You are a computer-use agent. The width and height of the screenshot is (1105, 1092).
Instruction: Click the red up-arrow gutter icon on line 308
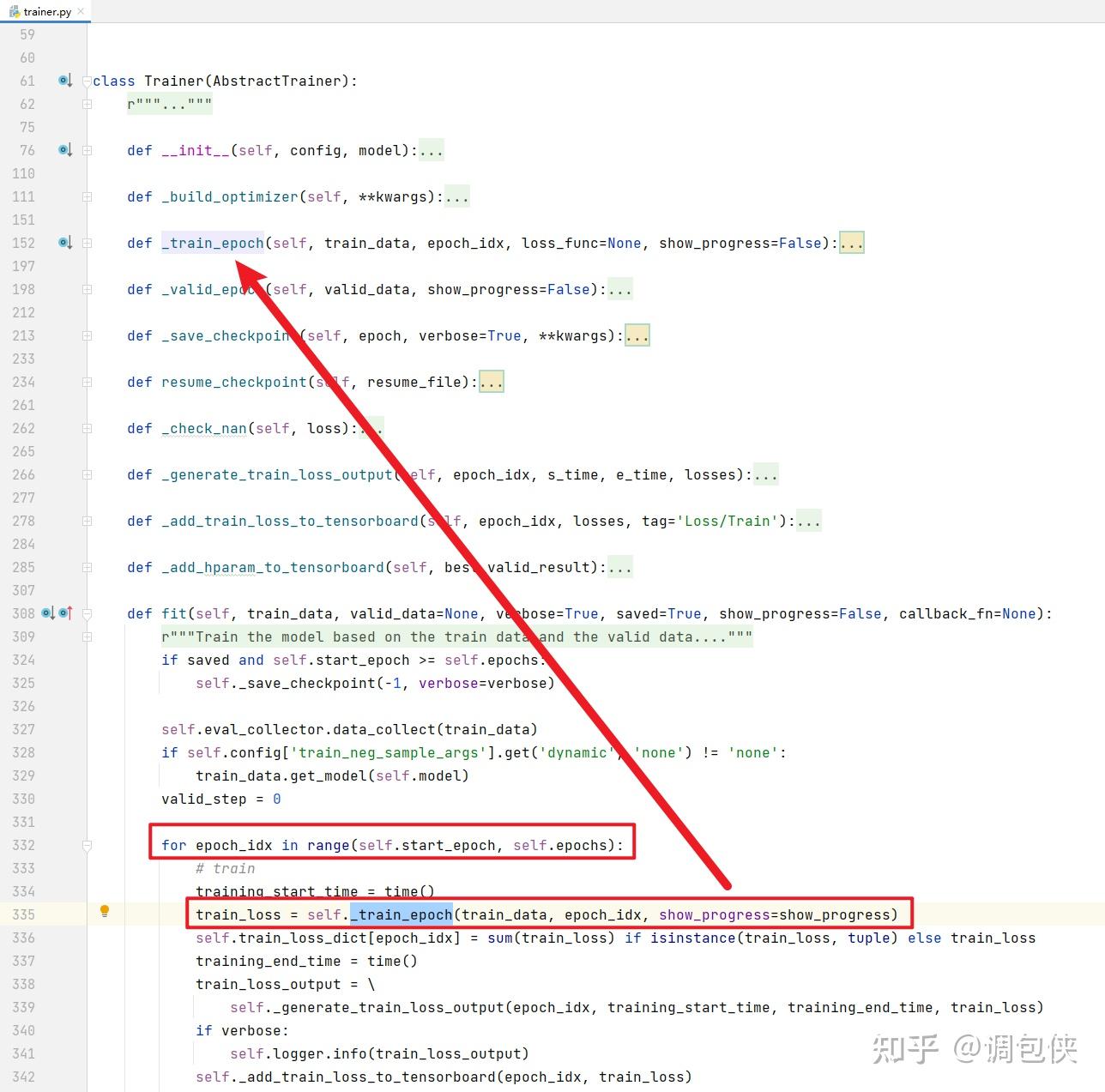click(x=66, y=613)
